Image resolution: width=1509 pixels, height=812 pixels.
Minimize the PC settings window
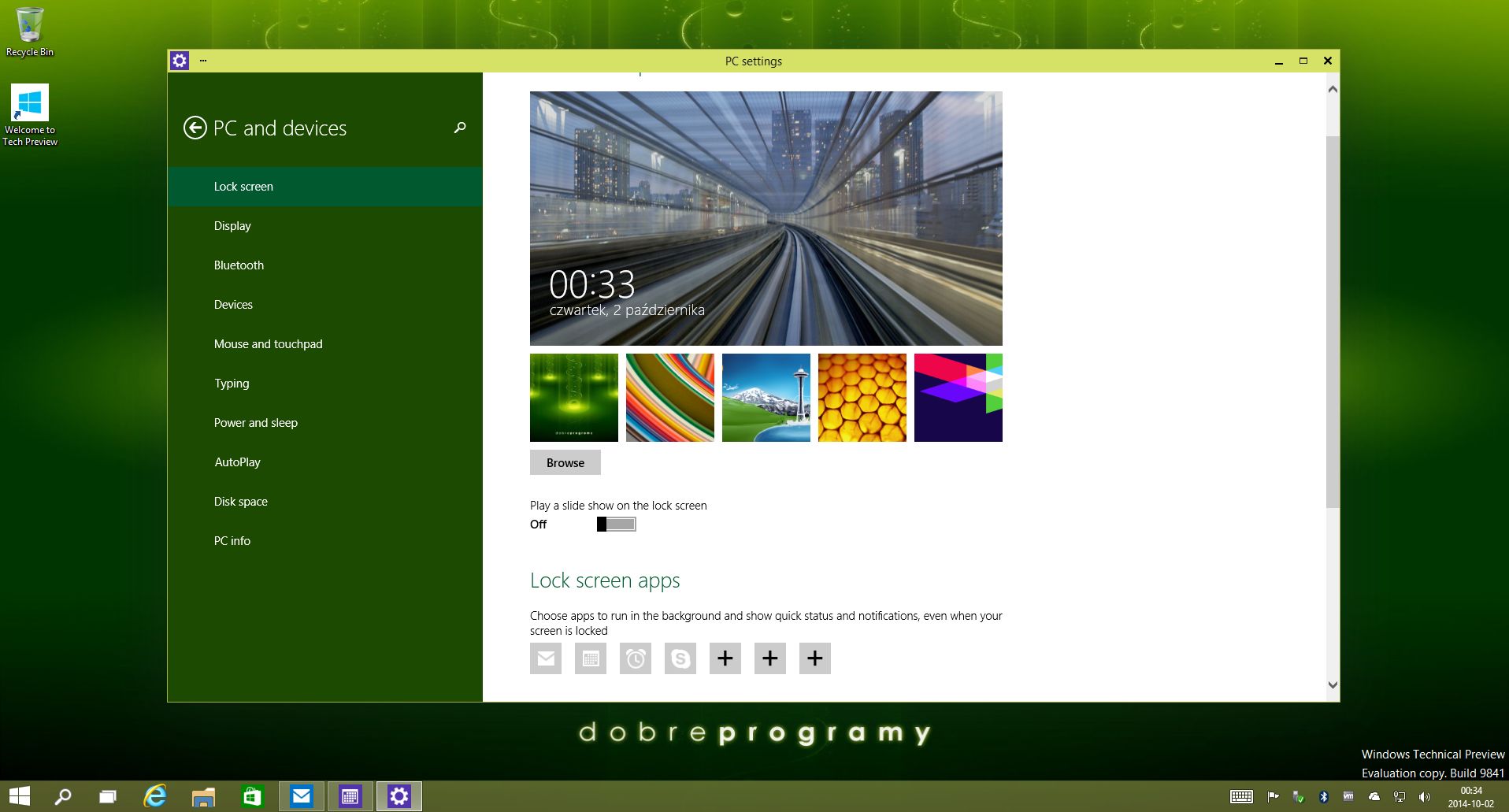1279,61
